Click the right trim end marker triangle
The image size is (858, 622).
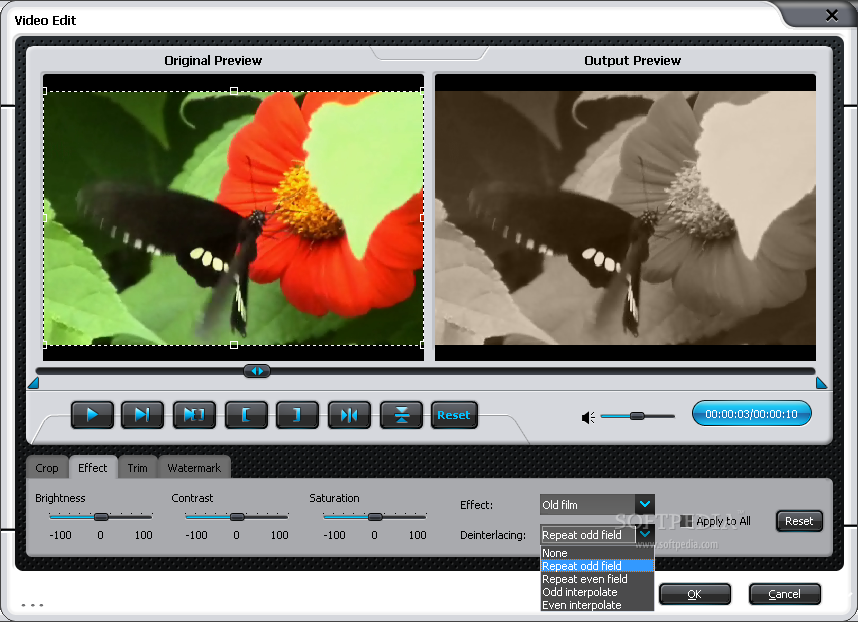pos(821,382)
